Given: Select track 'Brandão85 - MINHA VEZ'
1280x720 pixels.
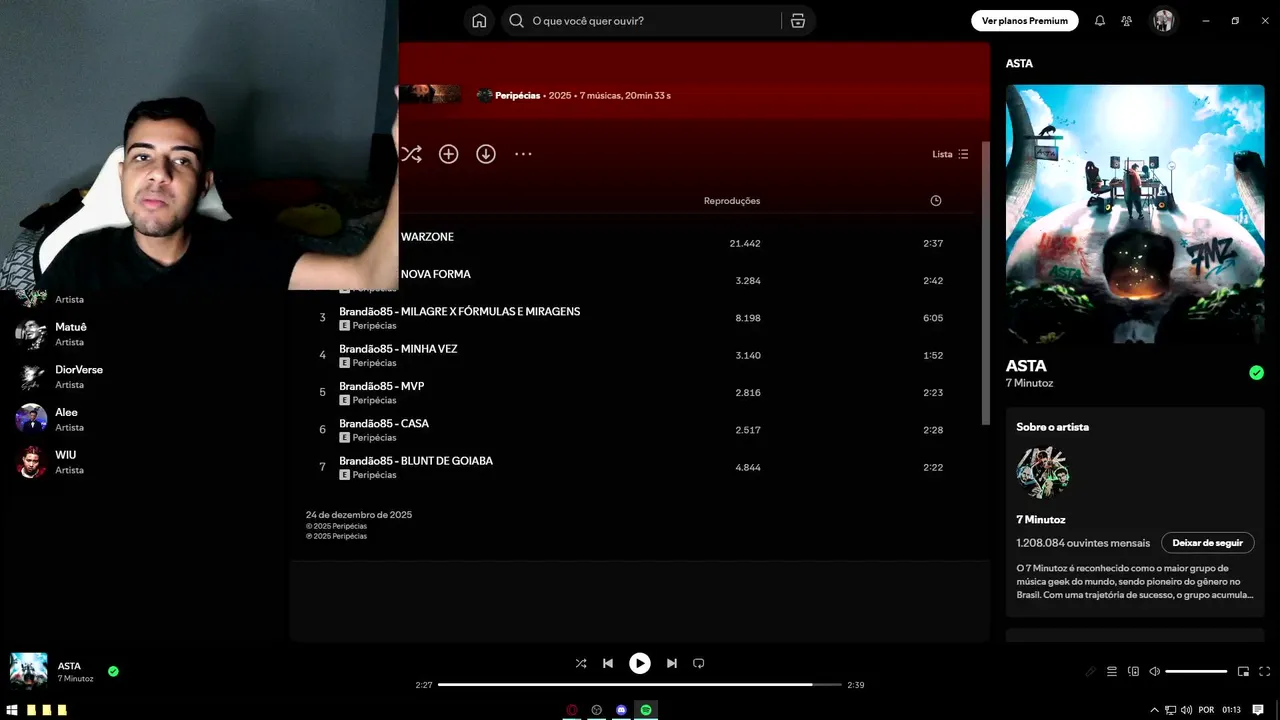Looking at the screenshot, I should (398, 349).
